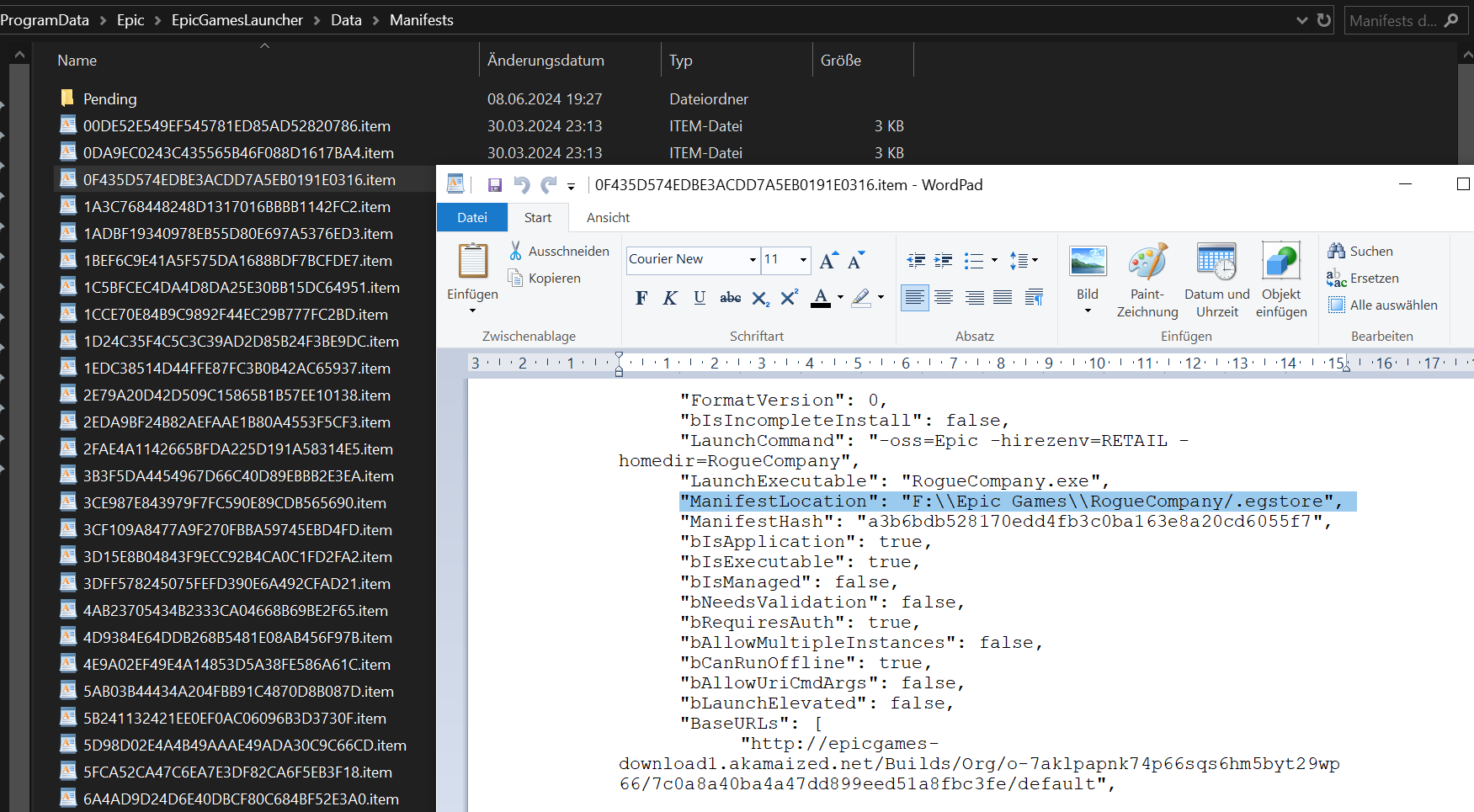The width and height of the screenshot is (1474, 812).
Task: Turn on center alignment
Action: (944, 297)
